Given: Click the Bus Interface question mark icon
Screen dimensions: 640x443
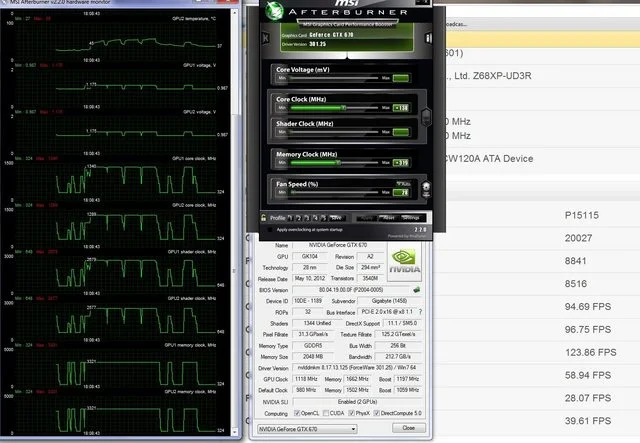Looking at the screenshot, I should pos(420,312).
